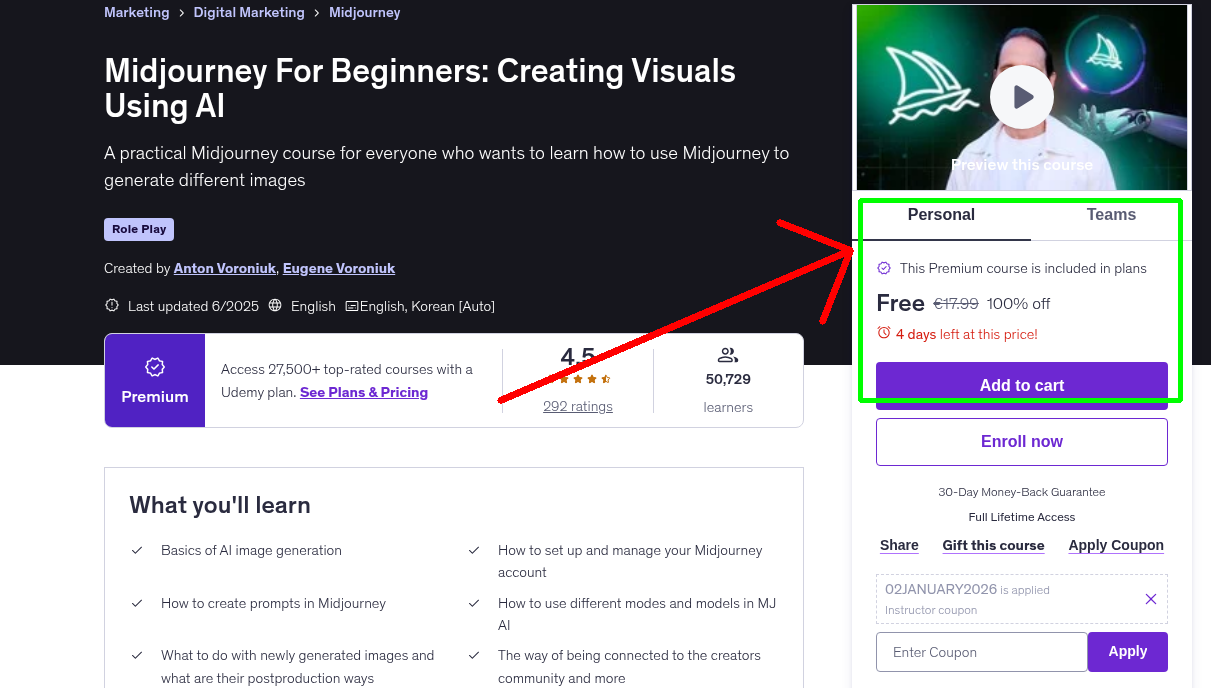Screen dimensions: 1211x688
Task: Click the globe icon beside English language
Action: pos(274,305)
